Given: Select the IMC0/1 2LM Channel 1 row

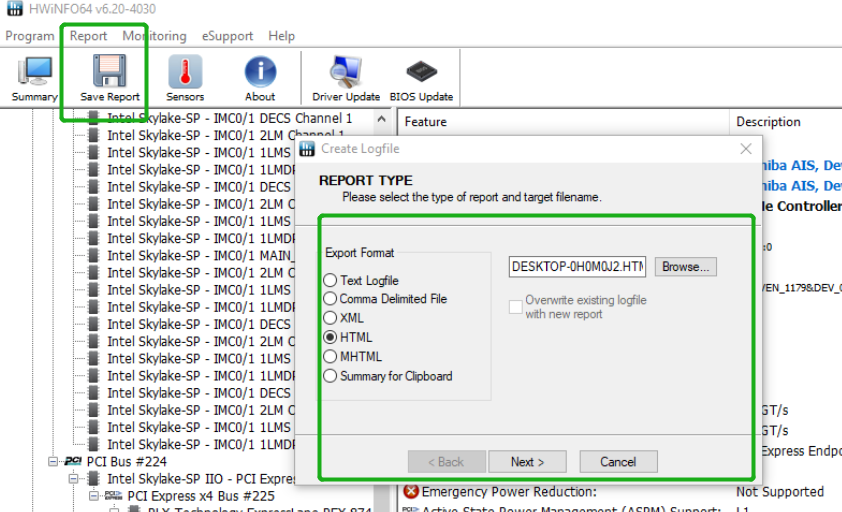Looking at the screenshot, I should pos(226,135).
